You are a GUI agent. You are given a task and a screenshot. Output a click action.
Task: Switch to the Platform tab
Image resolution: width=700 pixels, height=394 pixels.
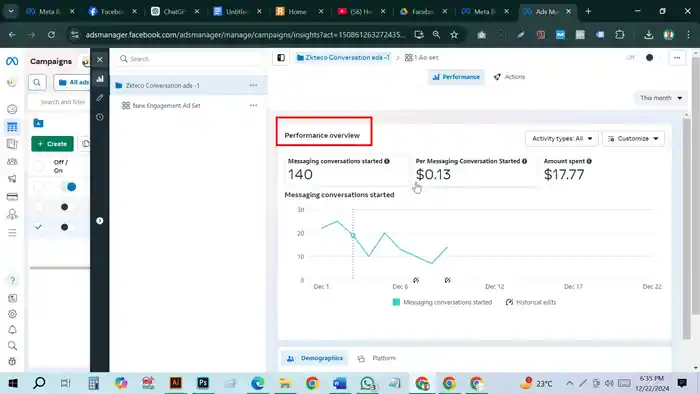tap(377, 358)
